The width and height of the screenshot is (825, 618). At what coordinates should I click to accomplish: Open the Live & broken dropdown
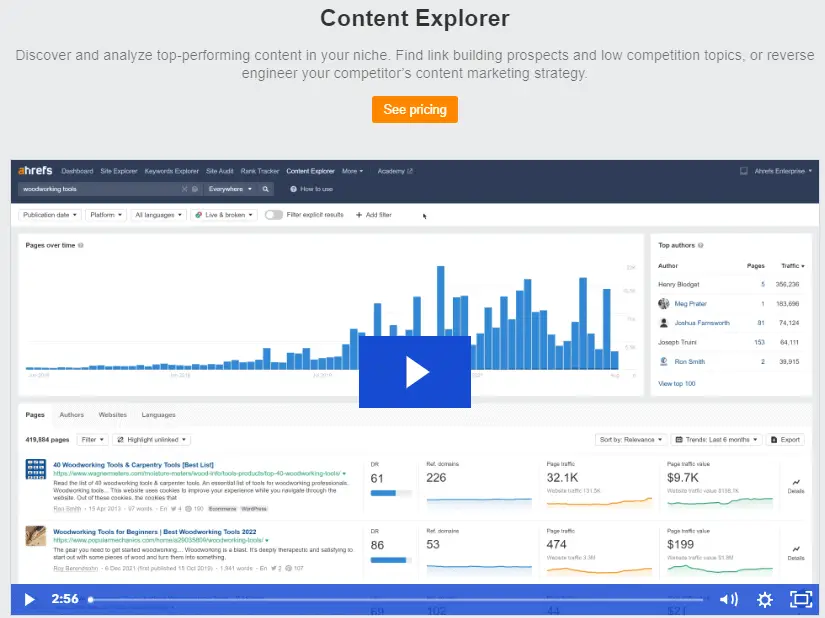click(x=224, y=215)
